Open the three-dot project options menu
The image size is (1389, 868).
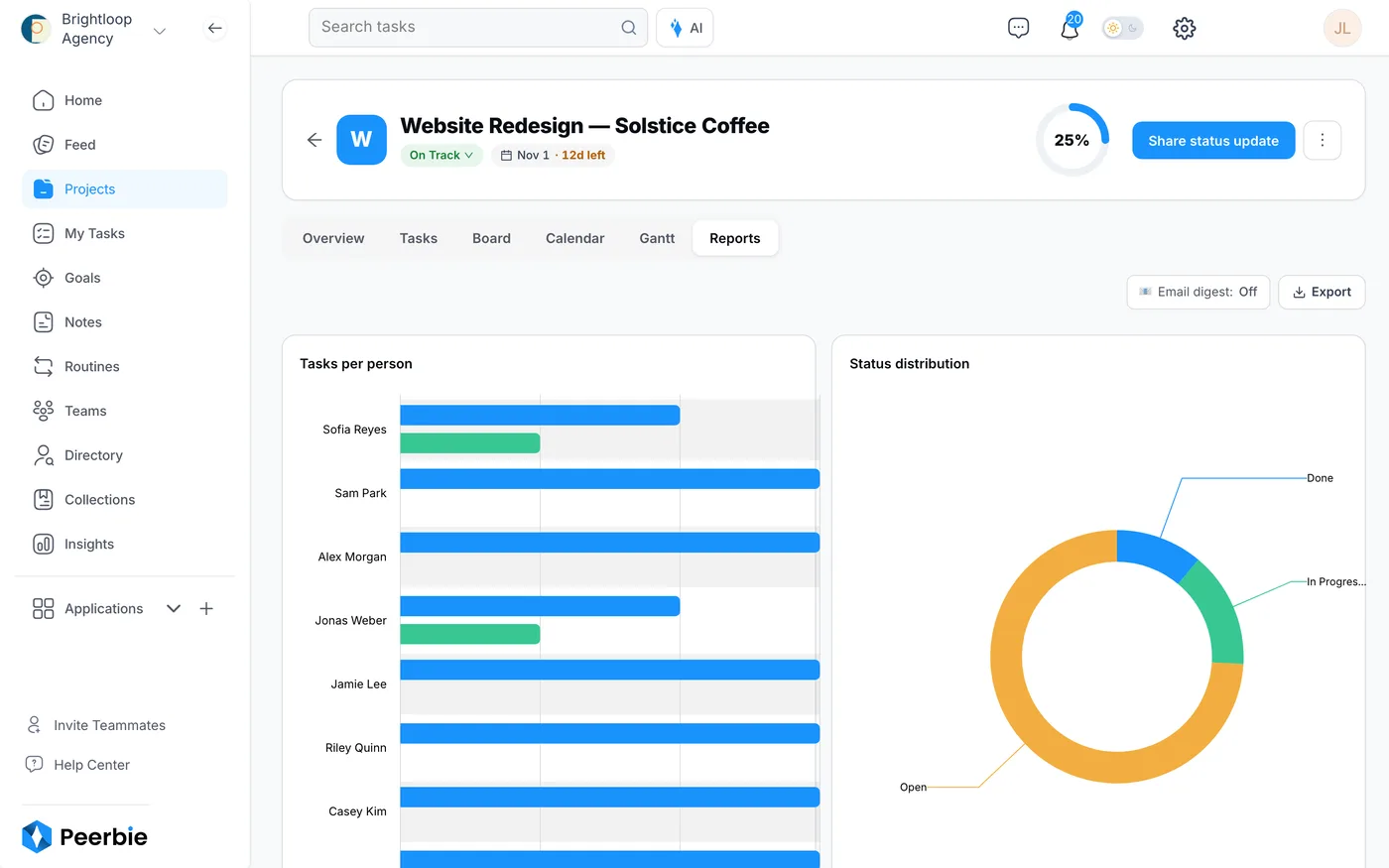(x=1322, y=140)
